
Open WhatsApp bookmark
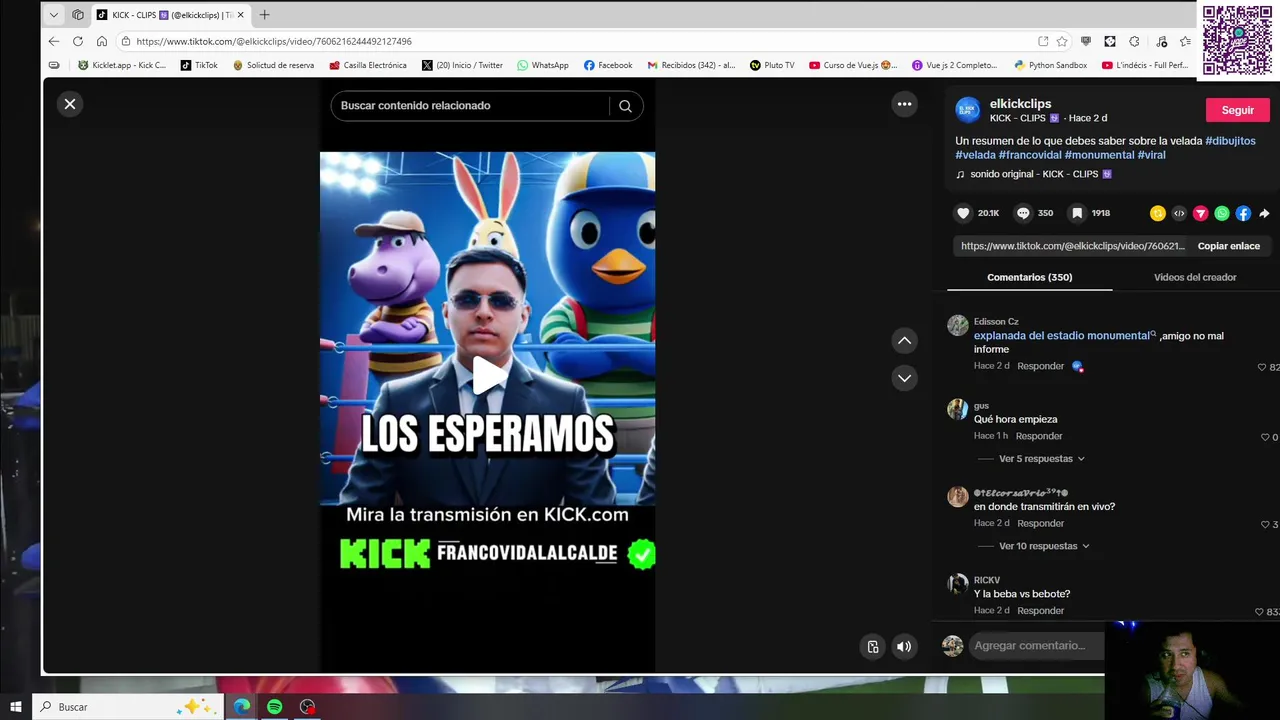click(x=543, y=65)
